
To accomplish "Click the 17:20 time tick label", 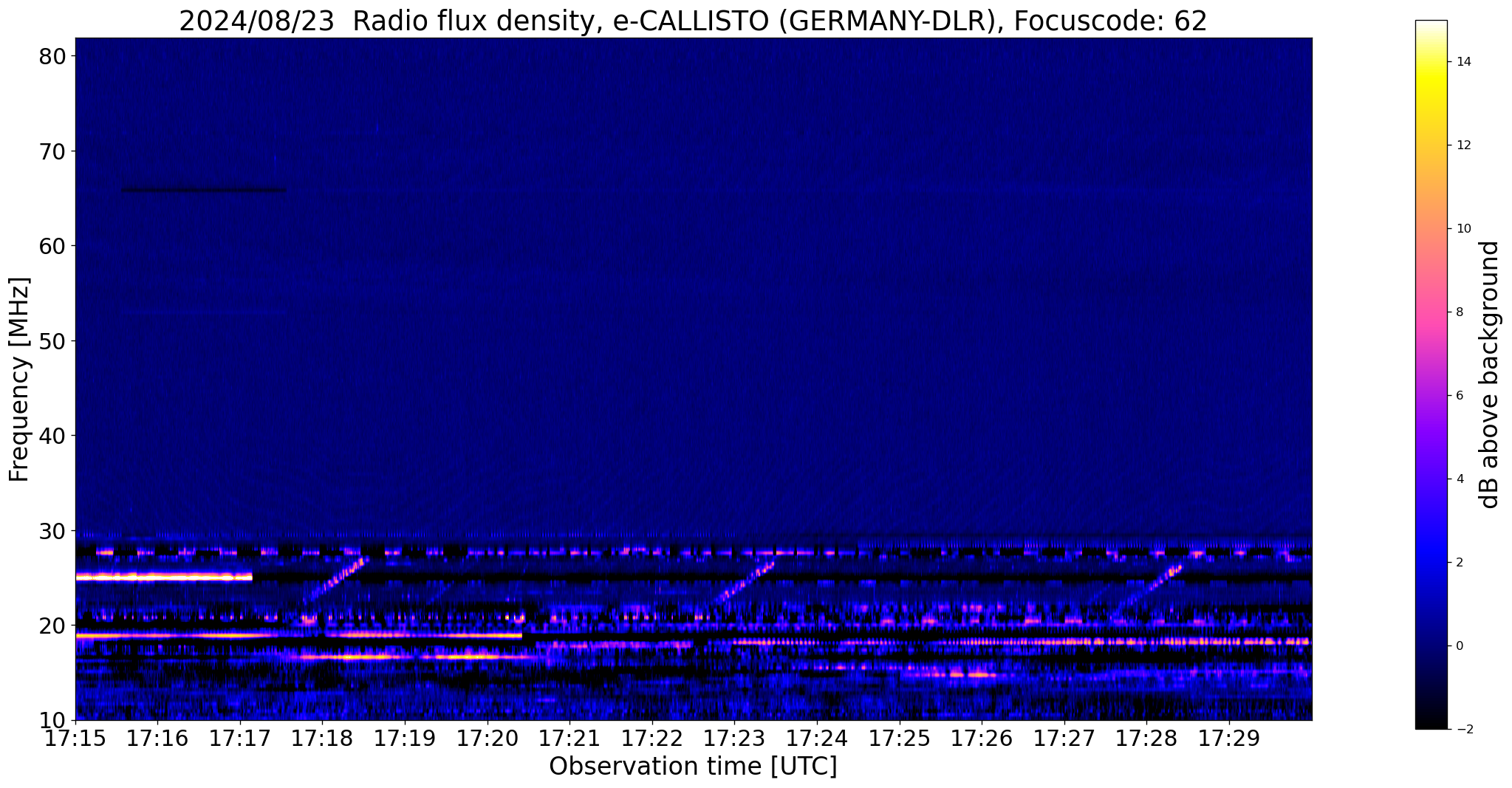I will tap(488, 739).
